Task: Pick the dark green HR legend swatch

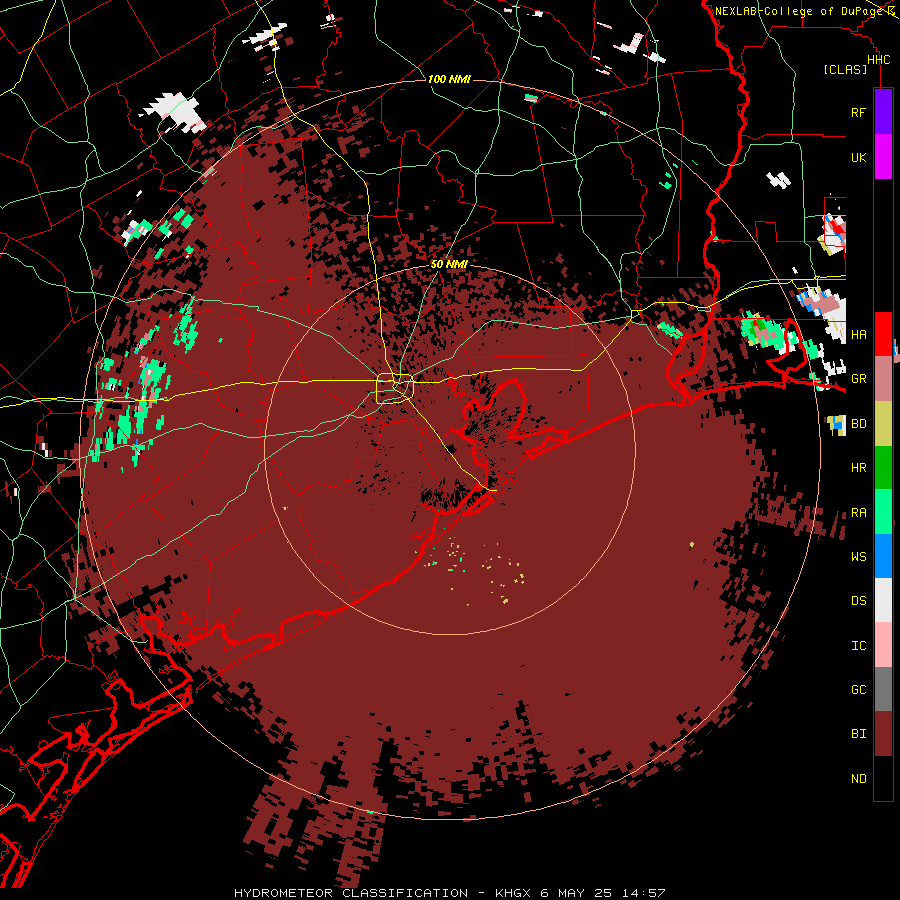Action: point(883,468)
